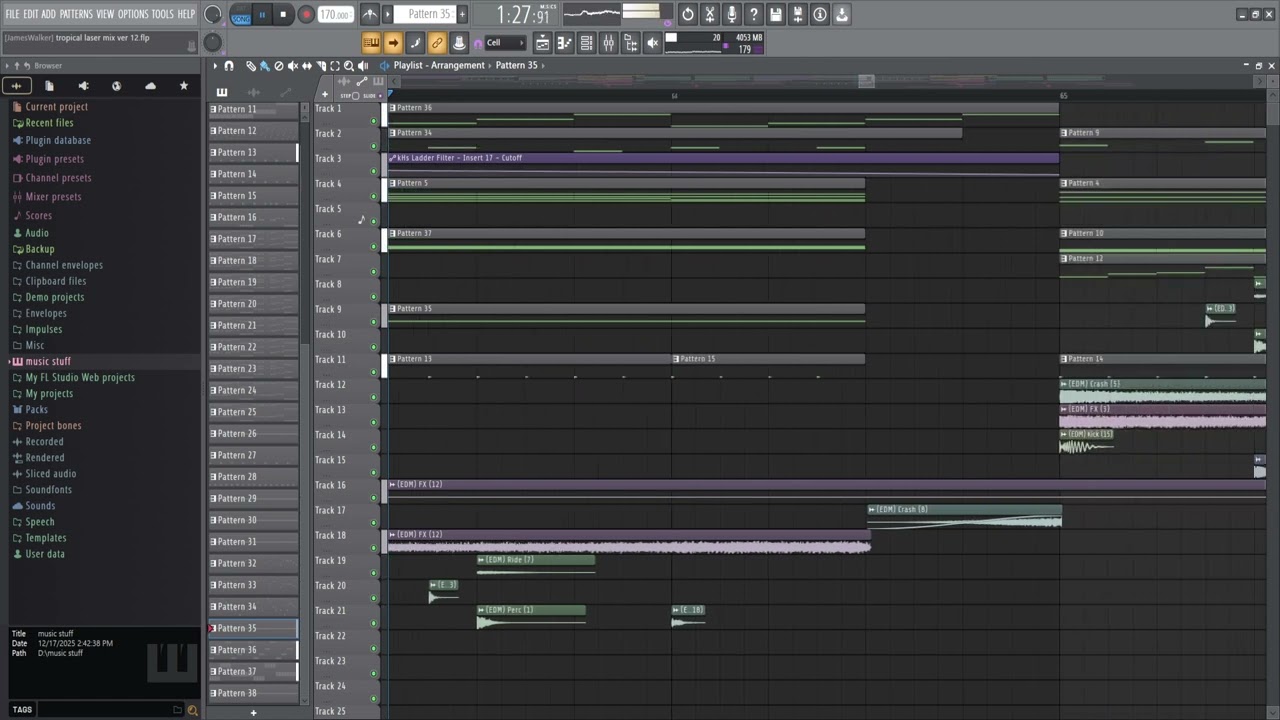Open the metronome button
This screenshot has width=1280, height=720.
pyautogui.click(x=369, y=14)
